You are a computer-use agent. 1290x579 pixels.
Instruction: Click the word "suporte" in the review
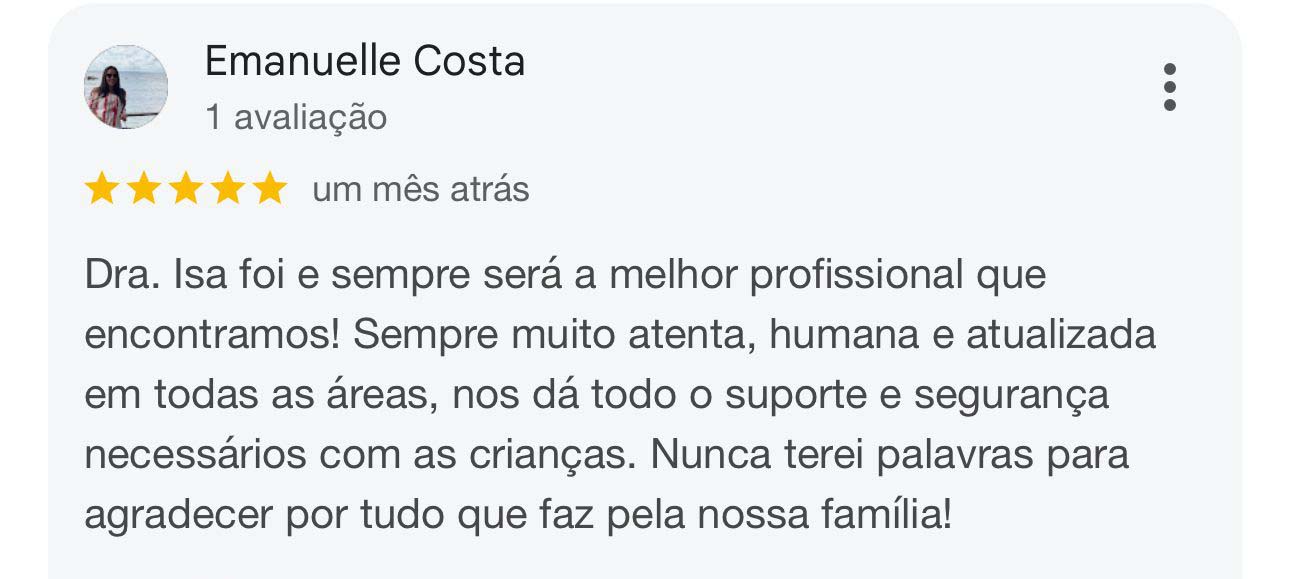point(784,395)
